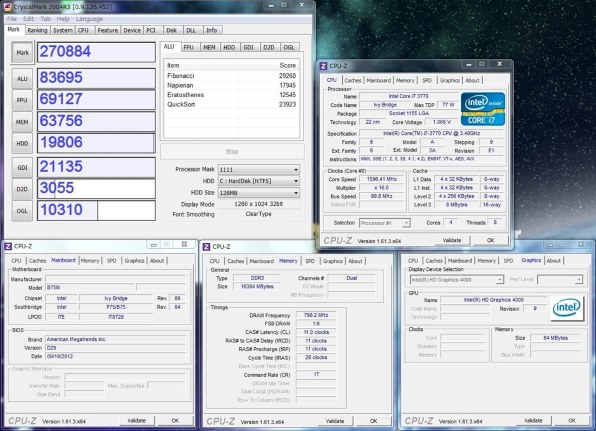The height and width of the screenshot is (431, 596).
Task: Click the Stop button in CrystalMark
Action: [232, 152]
